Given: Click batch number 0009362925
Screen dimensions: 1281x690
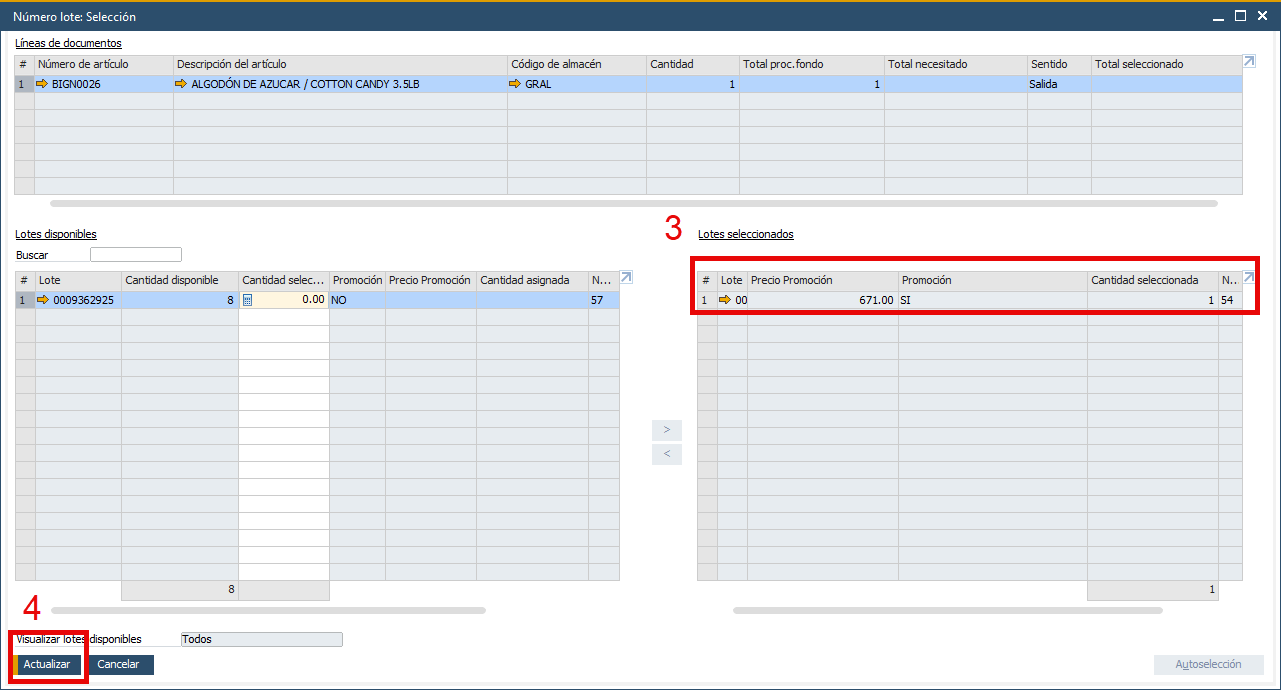Looking at the screenshot, I should click(x=83, y=299).
